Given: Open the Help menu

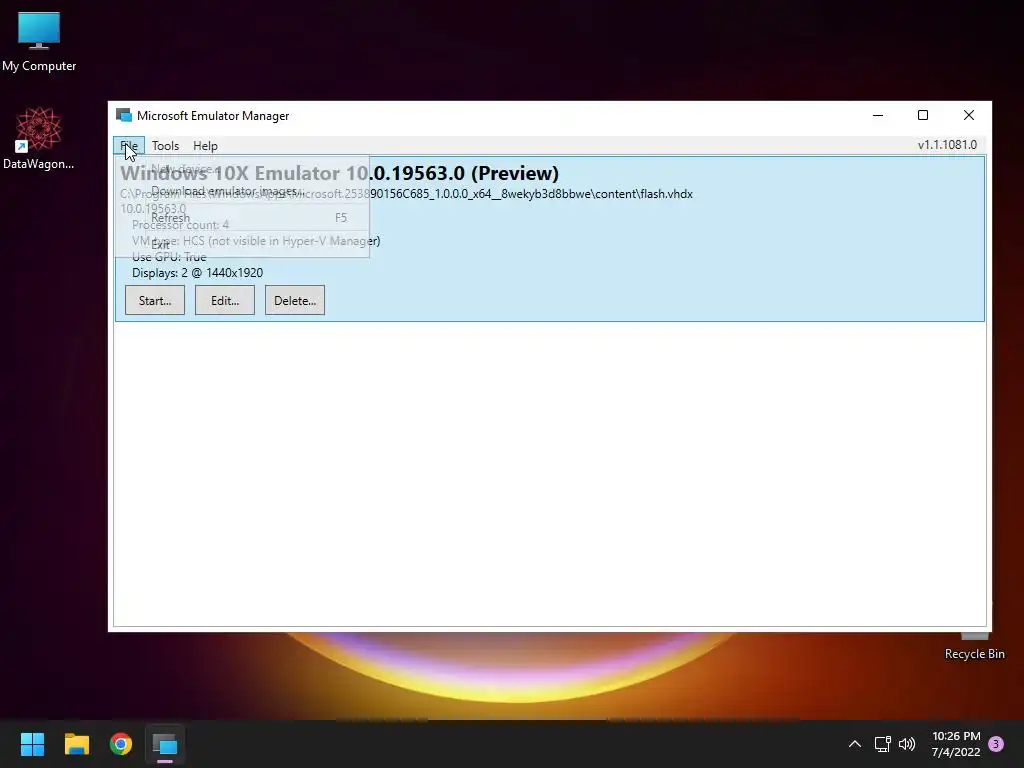Looking at the screenshot, I should coord(205,146).
